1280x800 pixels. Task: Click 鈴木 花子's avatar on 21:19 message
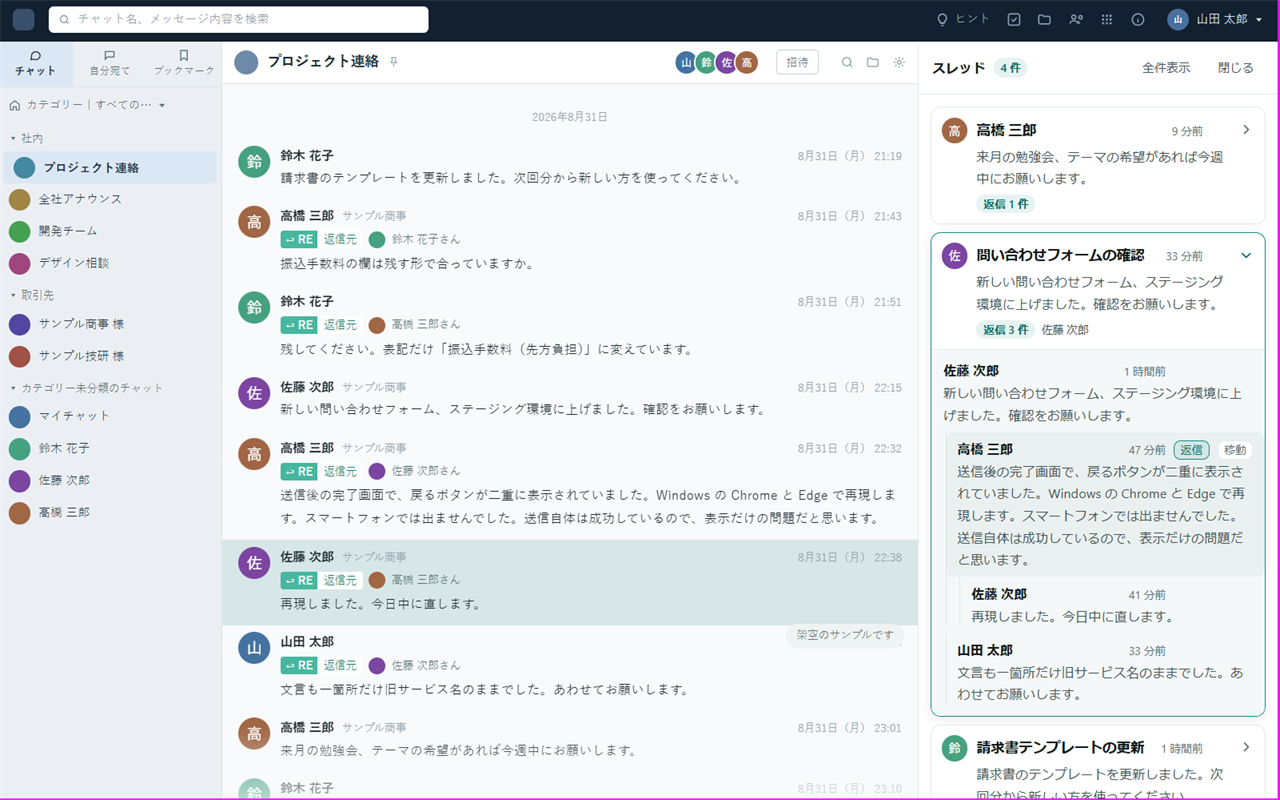pyautogui.click(x=254, y=161)
